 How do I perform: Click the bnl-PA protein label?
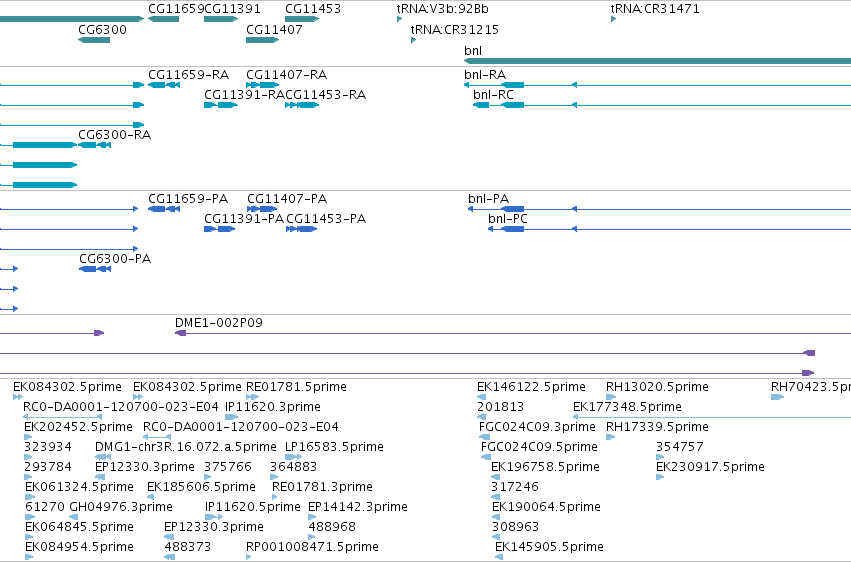pos(488,199)
